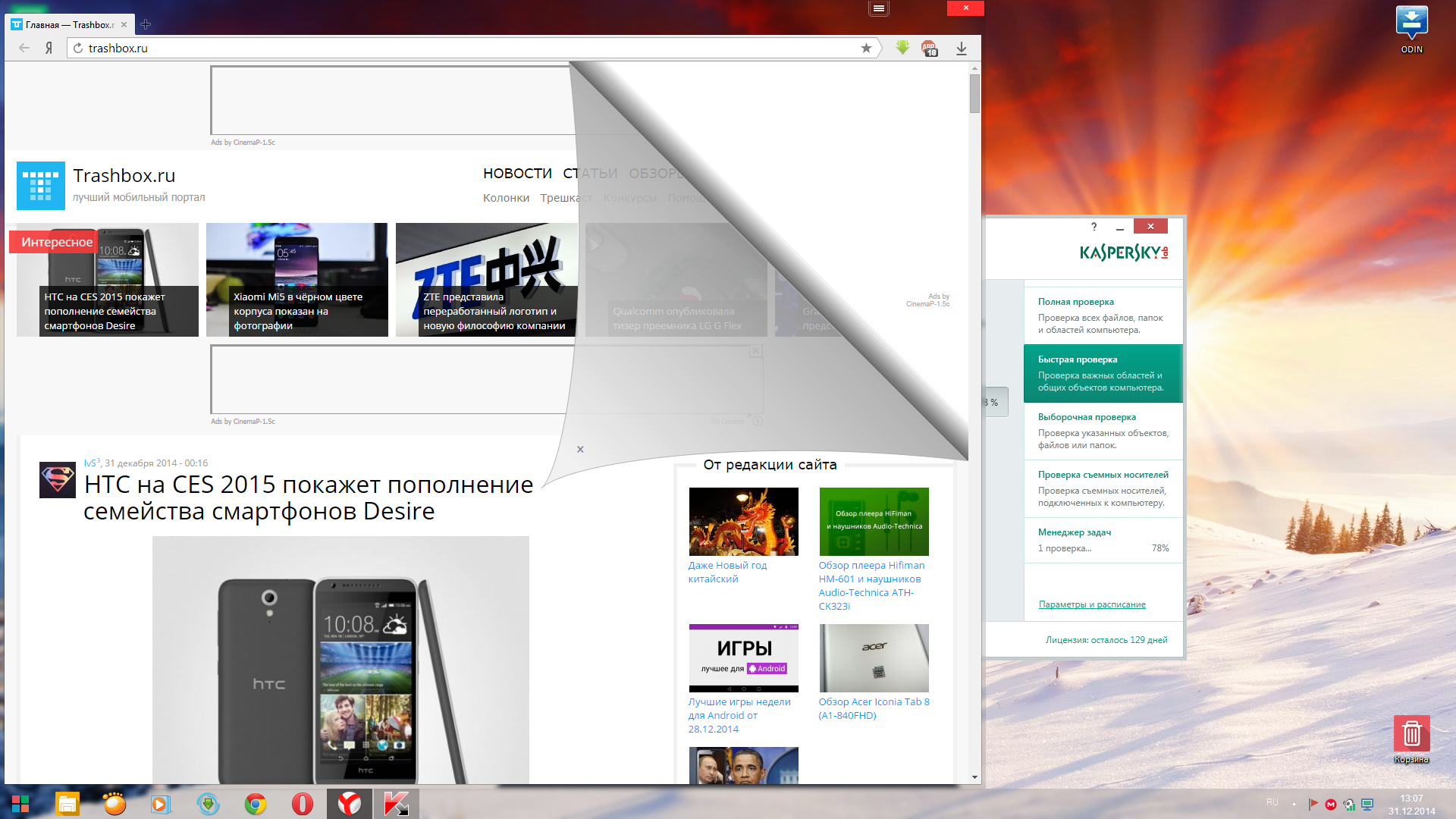
Task: Click the Лицензия: осталось 129 дней link
Action: point(1106,640)
